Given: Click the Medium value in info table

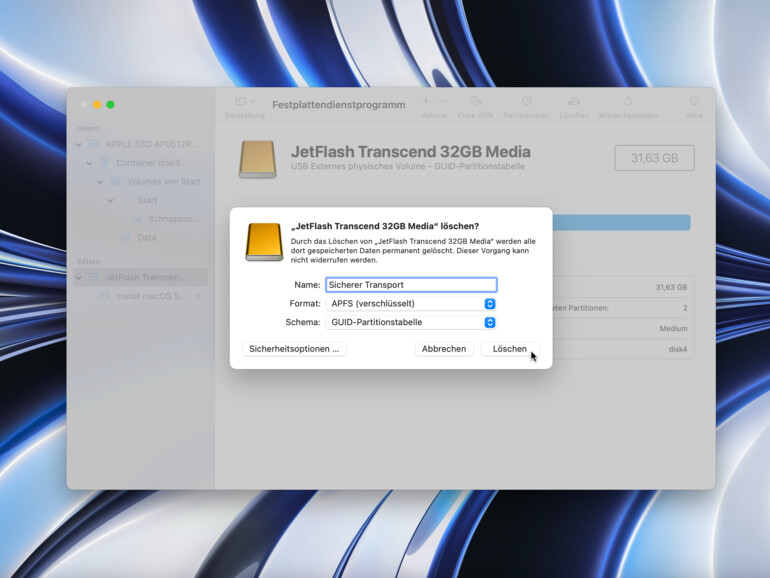Looking at the screenshot, I should [x=673, y=329].
